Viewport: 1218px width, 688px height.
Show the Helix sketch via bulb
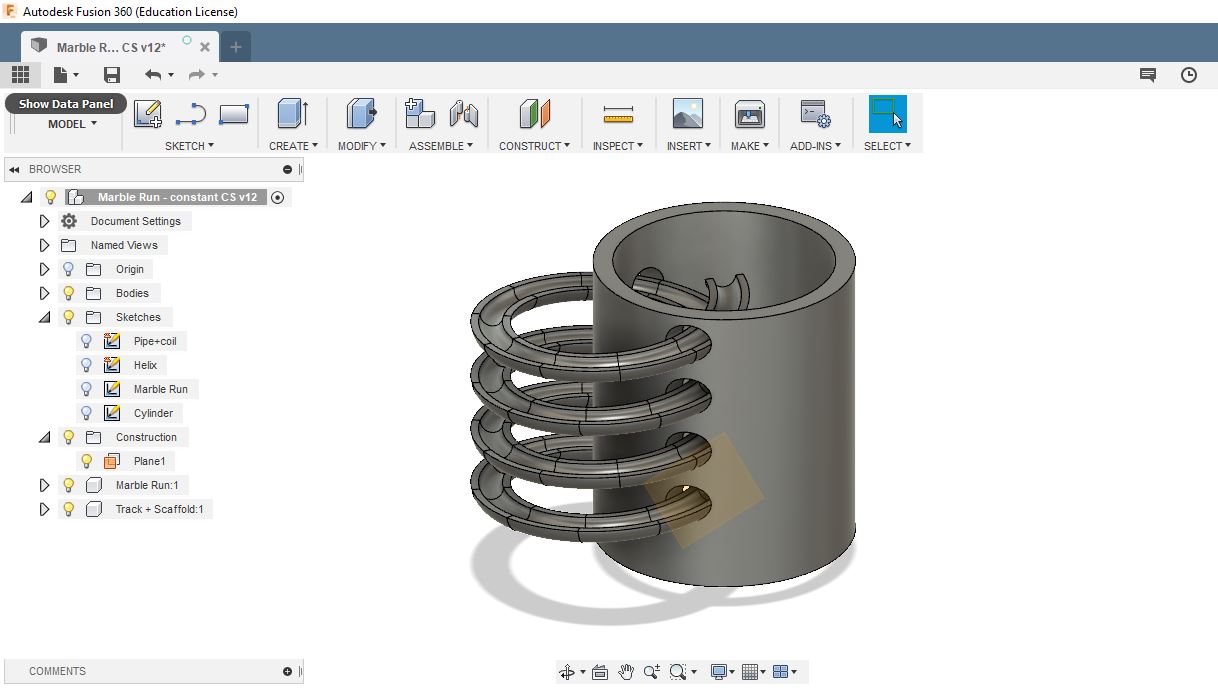click(86, 365)
